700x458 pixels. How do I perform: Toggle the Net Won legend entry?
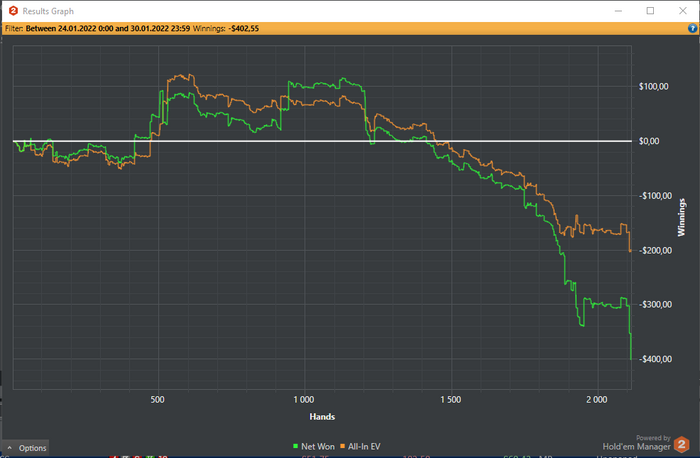[x=313, y=446]
